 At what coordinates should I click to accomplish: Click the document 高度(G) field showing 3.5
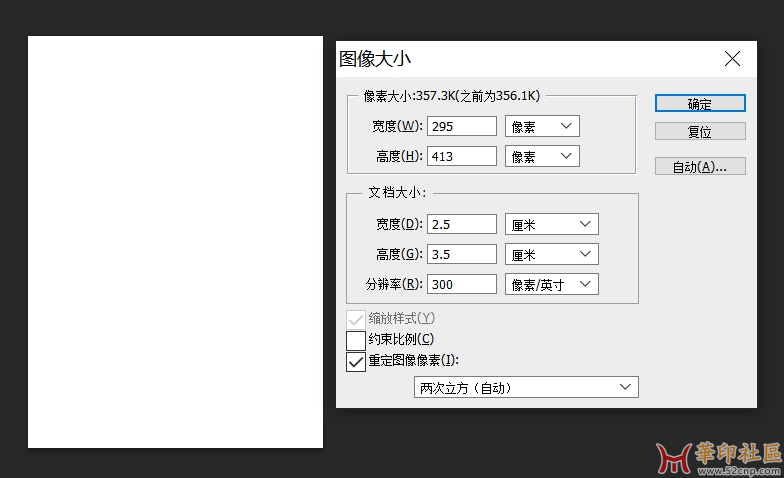(x=461, y=254)
